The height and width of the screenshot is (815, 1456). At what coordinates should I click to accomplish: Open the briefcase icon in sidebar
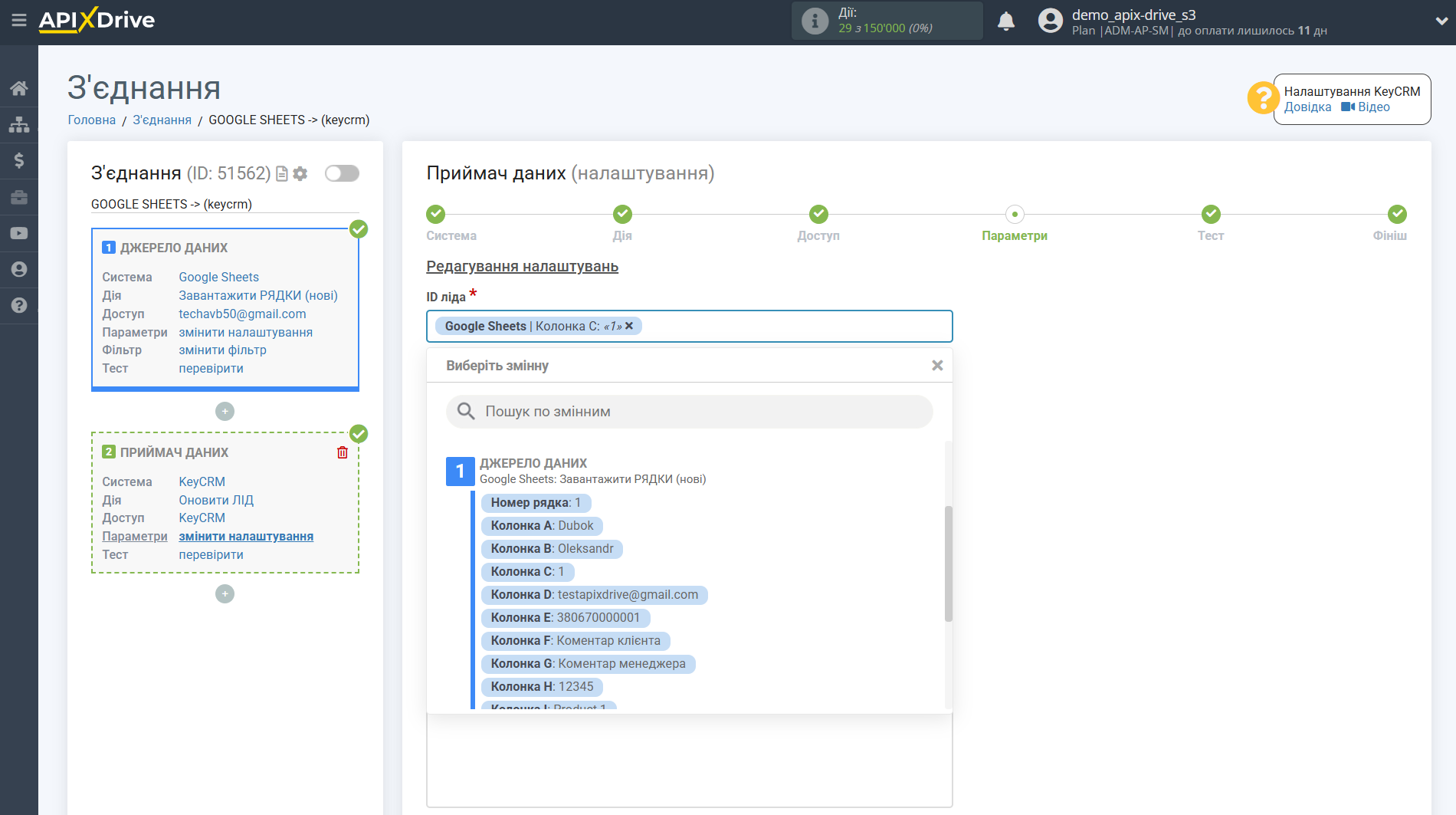(x=19, y=197)
